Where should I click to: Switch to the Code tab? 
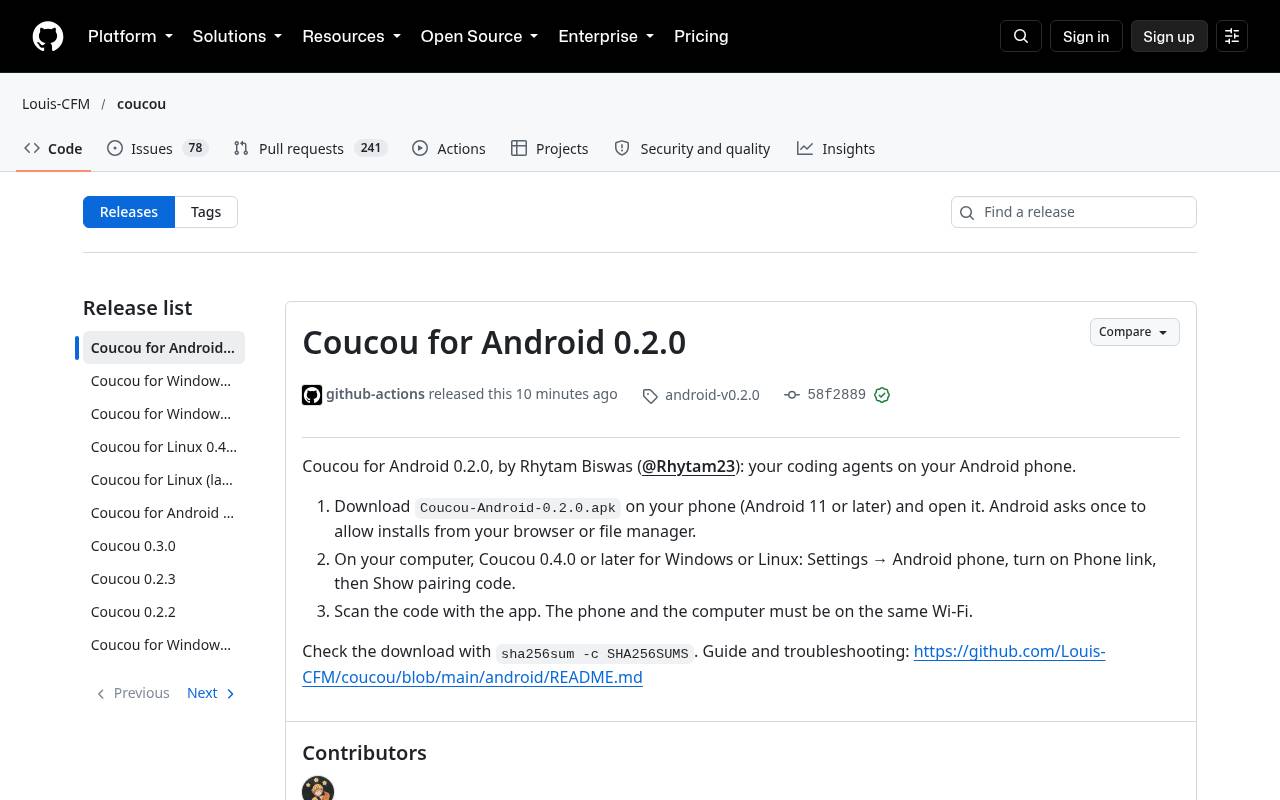53,148
